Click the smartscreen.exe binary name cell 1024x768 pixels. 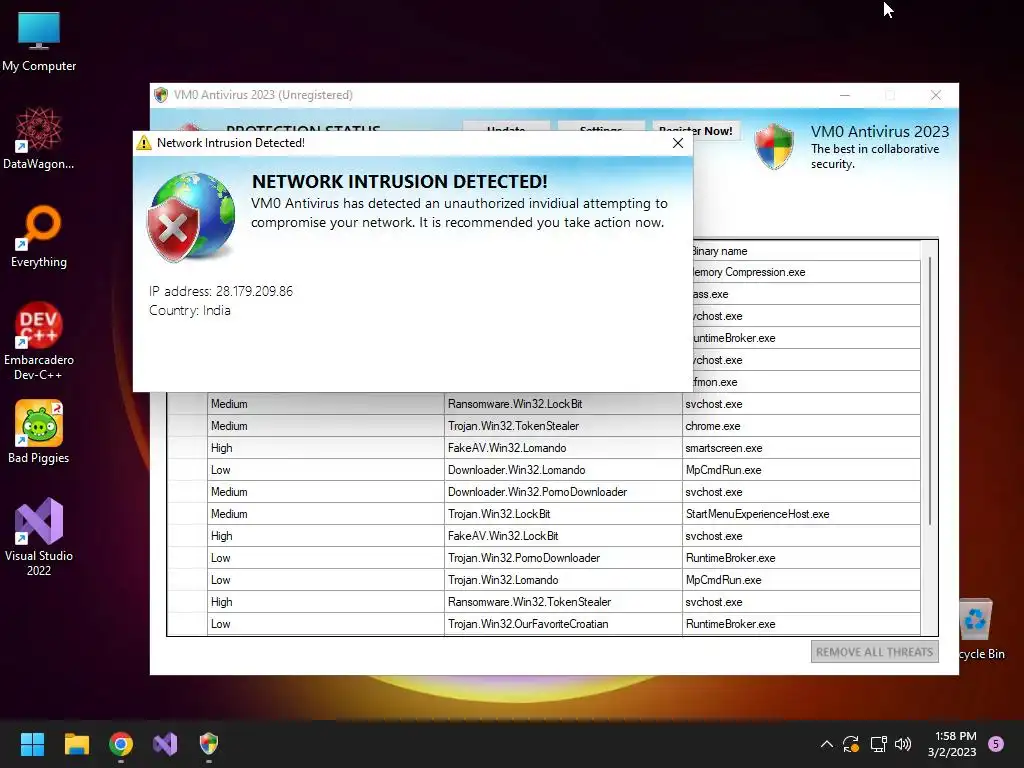pyautogui.click(x=801, y=448)
